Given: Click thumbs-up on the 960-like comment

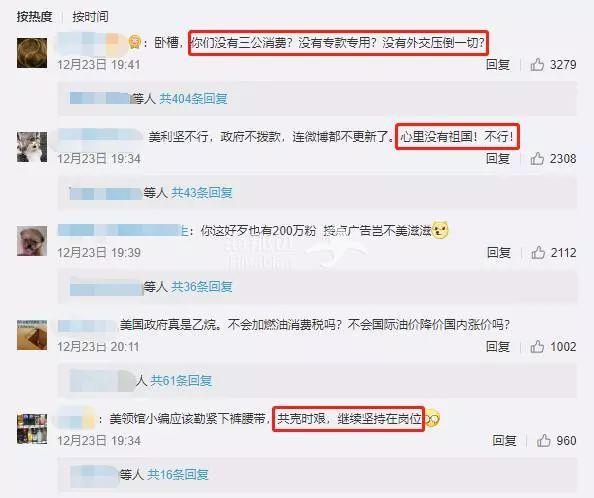Looking at the screenshot, I should [543, 440].
